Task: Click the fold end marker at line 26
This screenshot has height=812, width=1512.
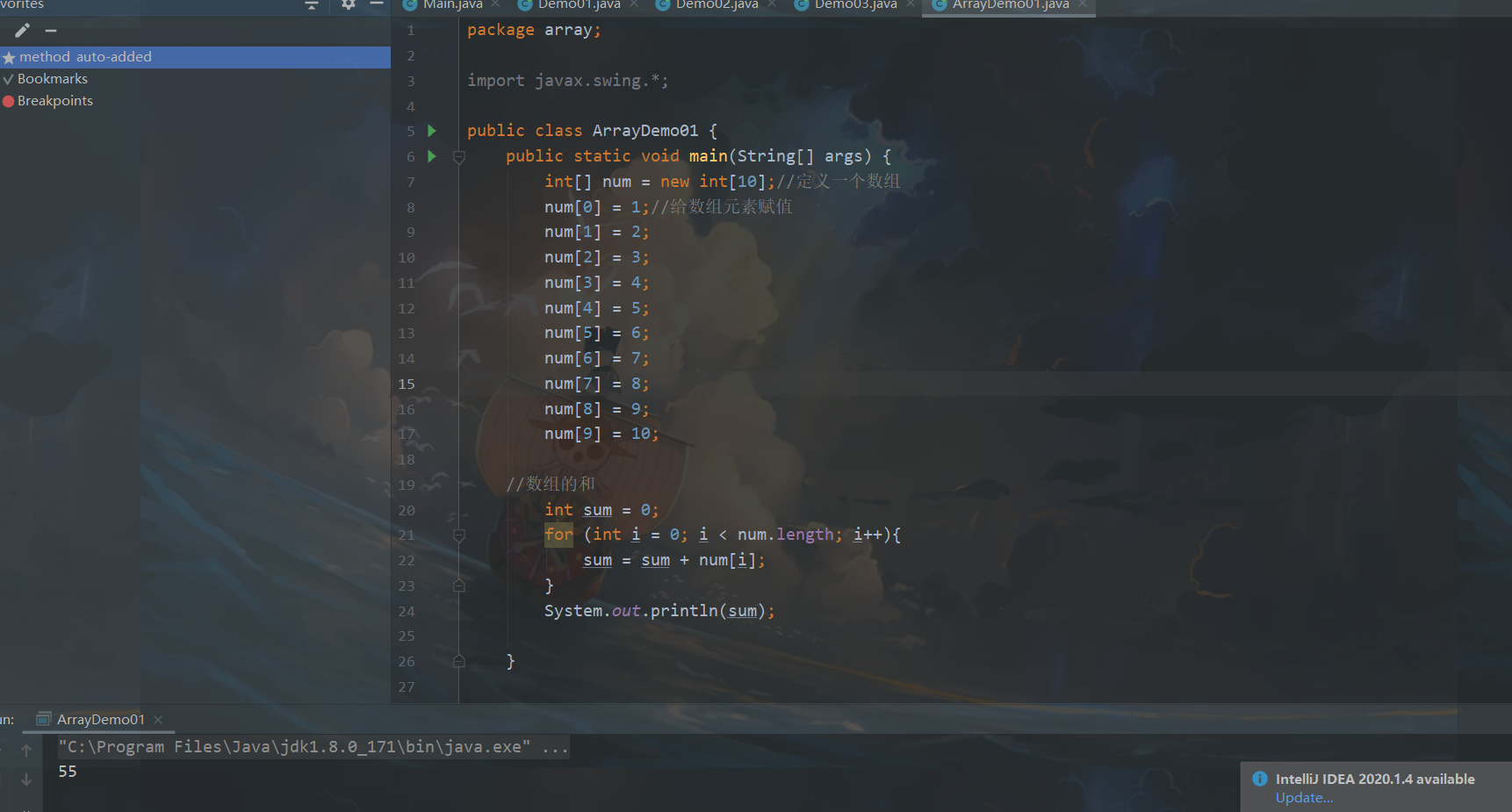Action: click(458, 661)
